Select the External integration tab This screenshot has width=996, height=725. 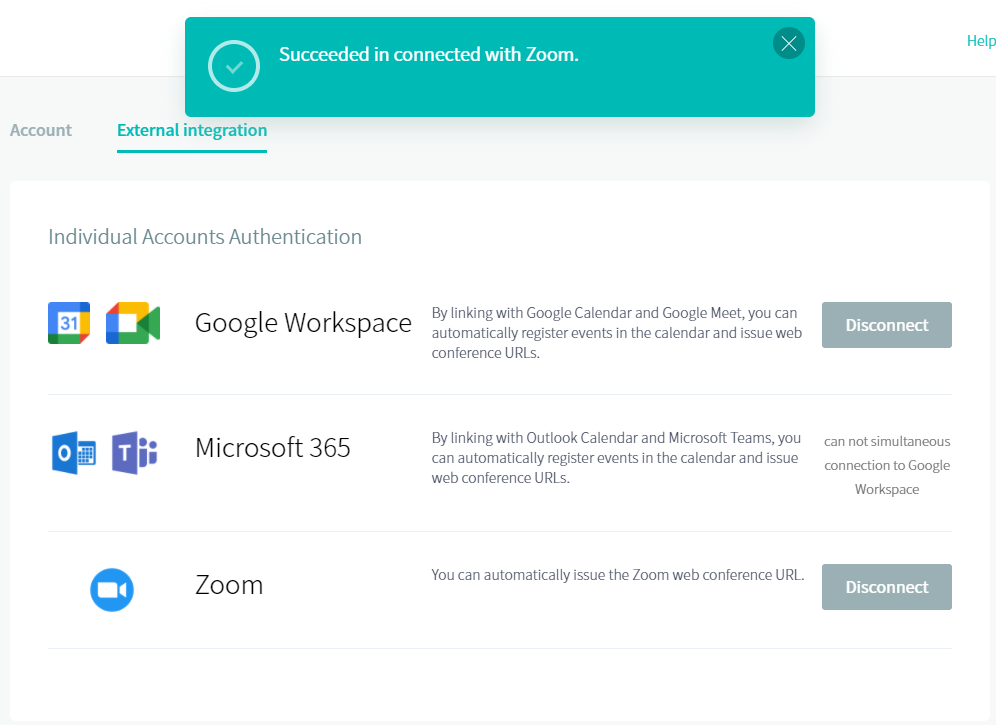click(192, 130)
